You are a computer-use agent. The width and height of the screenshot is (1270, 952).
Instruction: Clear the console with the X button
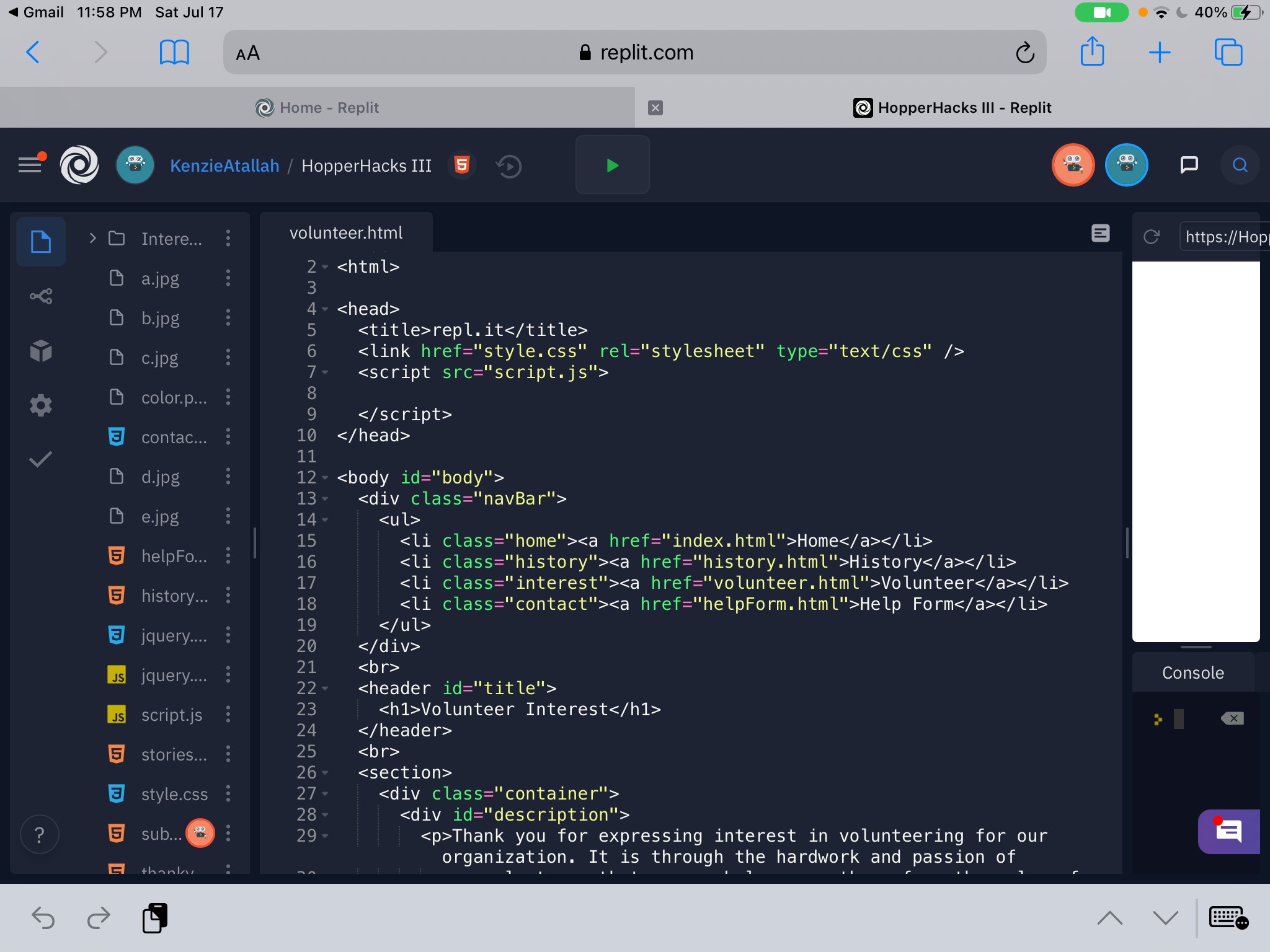click(1232, 718)
